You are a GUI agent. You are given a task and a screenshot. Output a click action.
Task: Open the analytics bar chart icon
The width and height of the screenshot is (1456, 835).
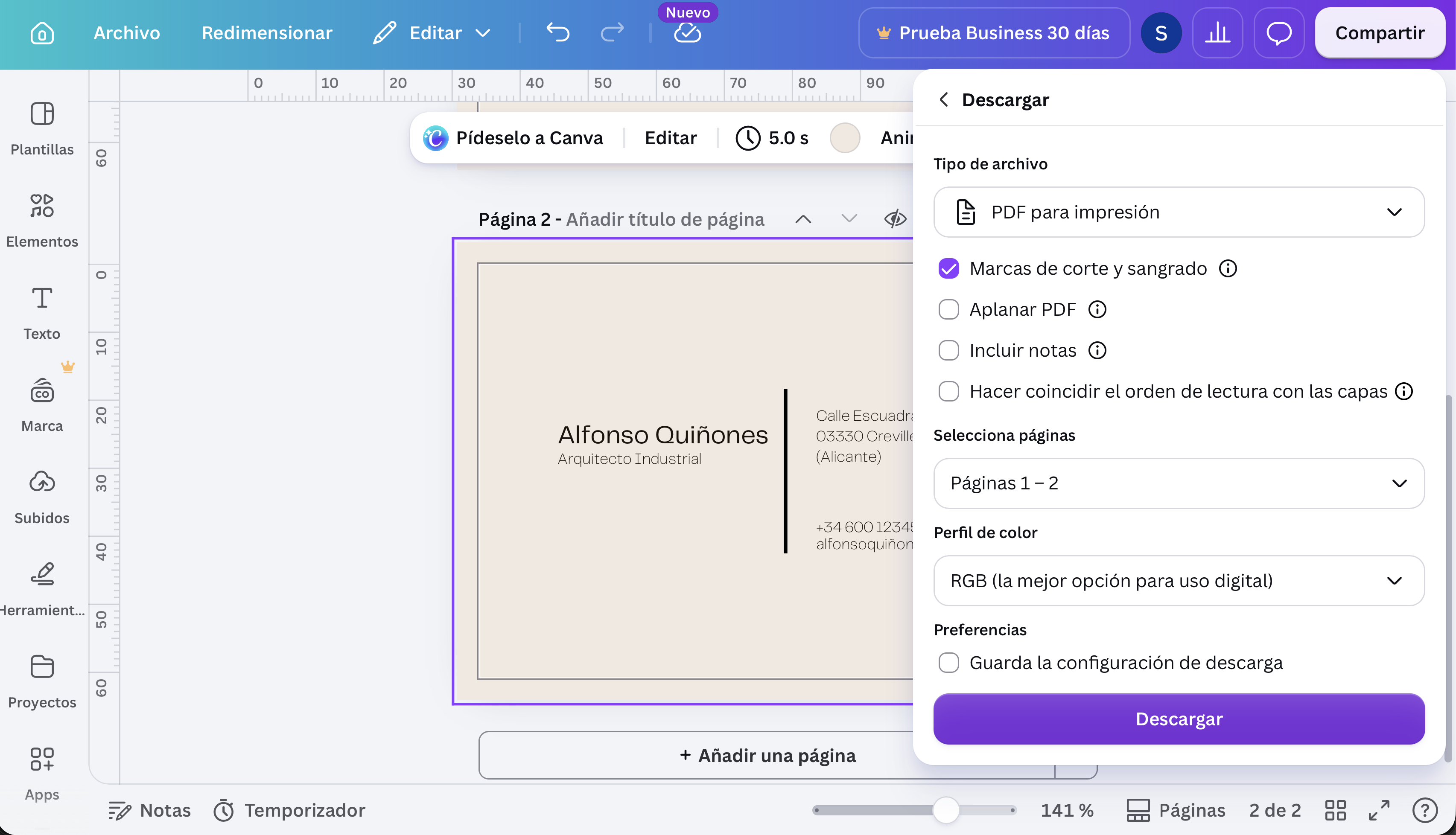[x=1217, y=33]
